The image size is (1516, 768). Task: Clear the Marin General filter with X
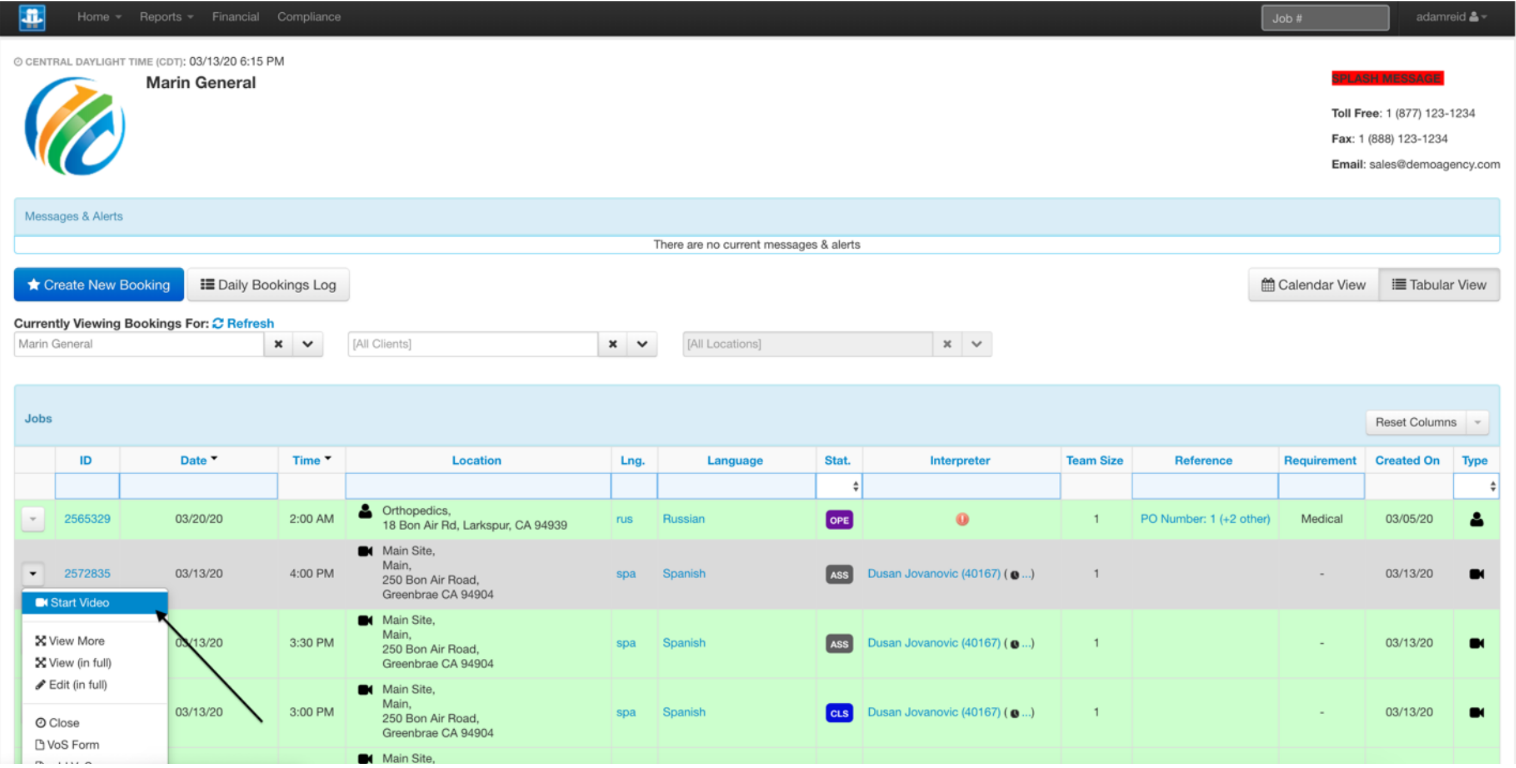[x=278, y=344]
